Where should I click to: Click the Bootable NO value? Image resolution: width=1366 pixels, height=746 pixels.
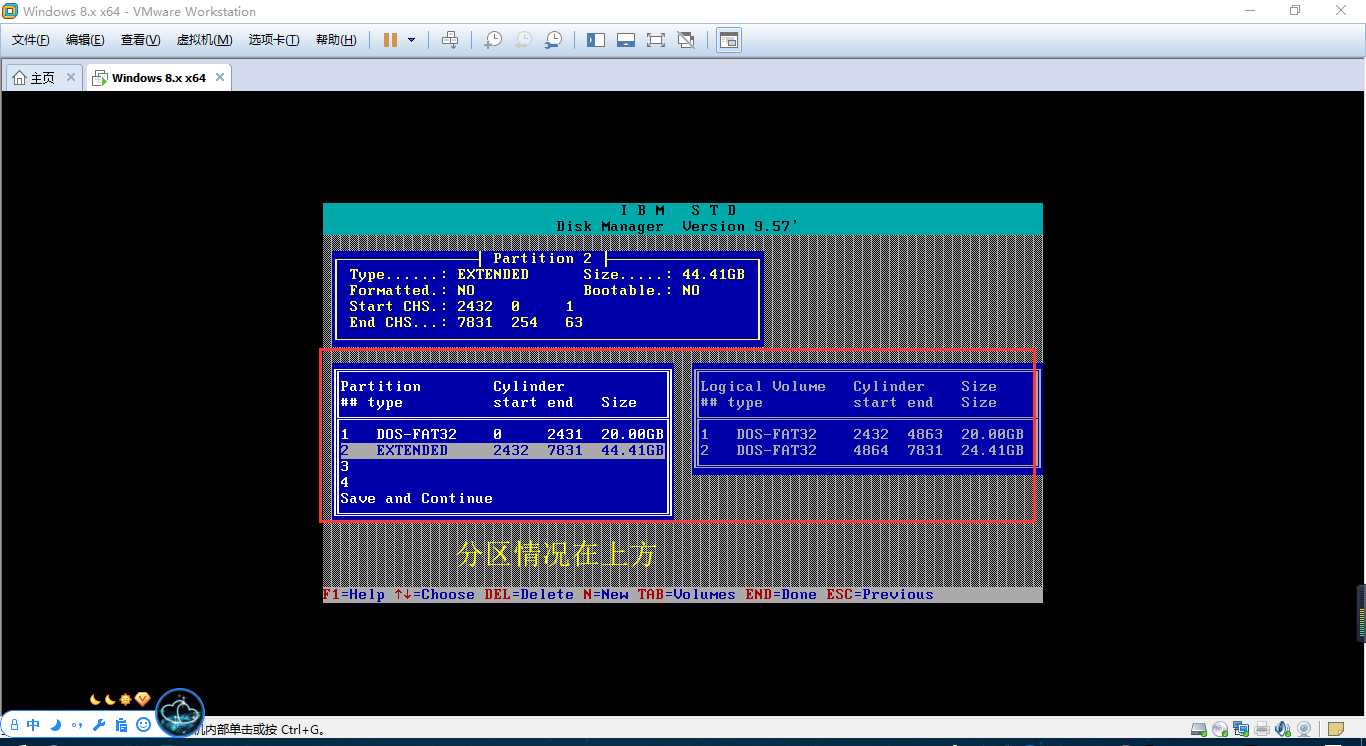coord(691,290)
